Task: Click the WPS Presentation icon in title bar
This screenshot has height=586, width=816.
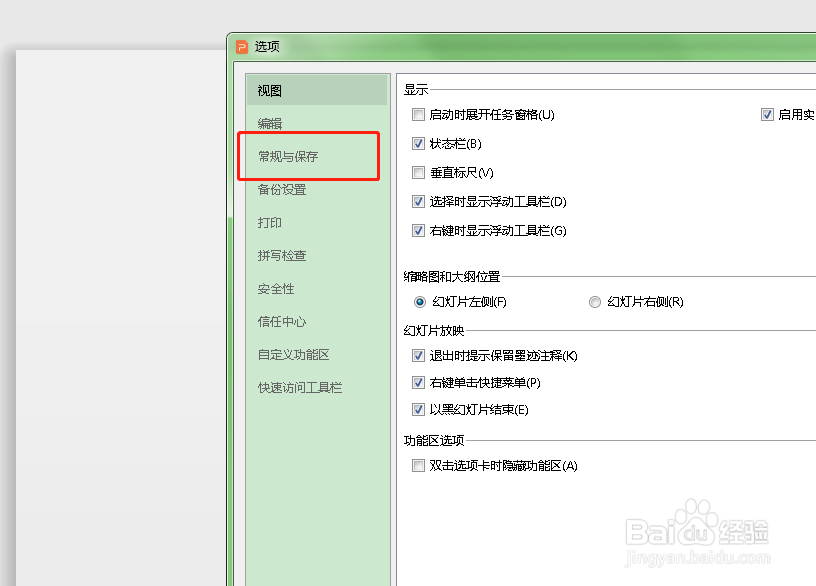Action: tap(242, 47)
